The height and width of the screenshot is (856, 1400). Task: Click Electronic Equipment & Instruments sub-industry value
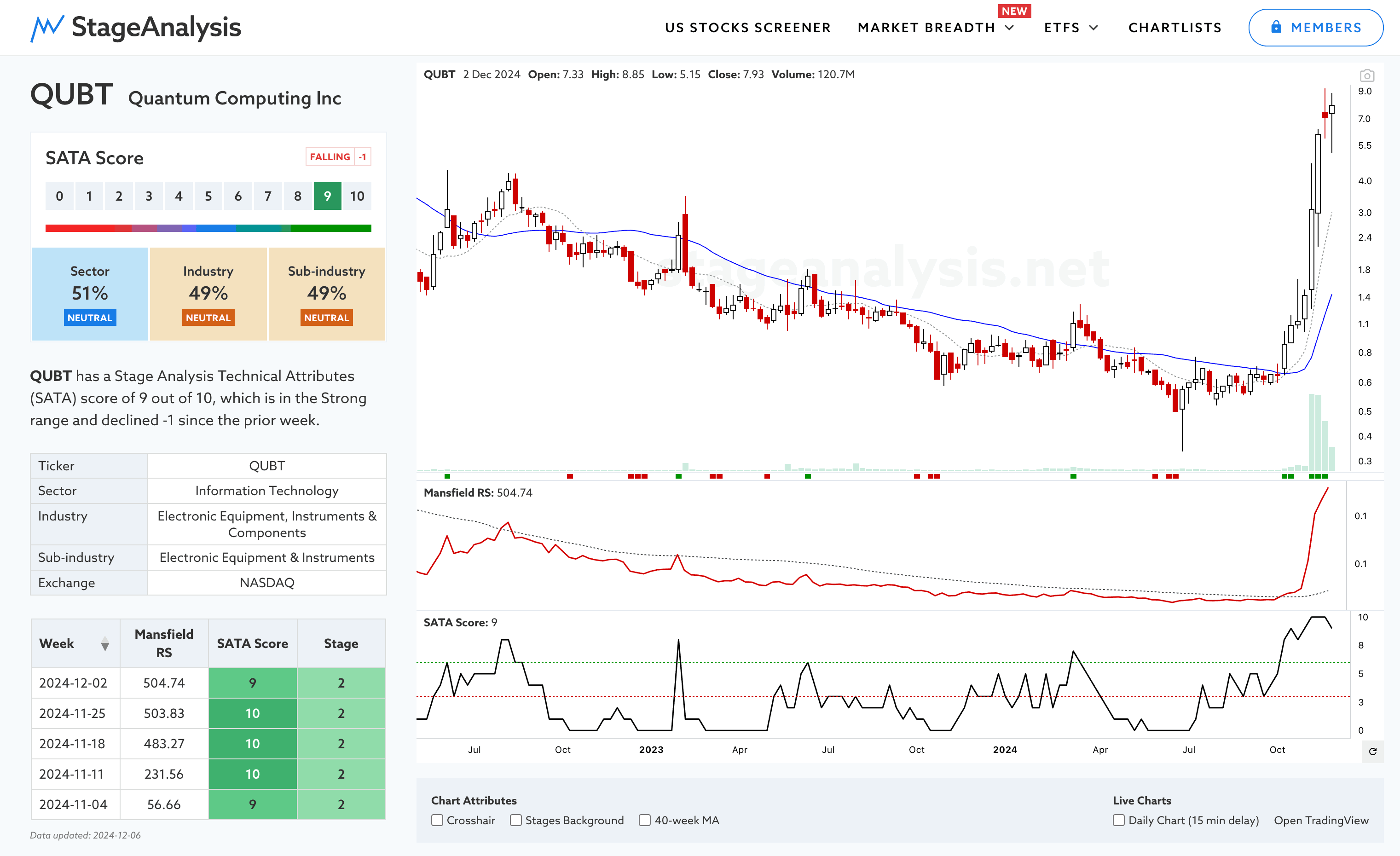click(267, 558)
